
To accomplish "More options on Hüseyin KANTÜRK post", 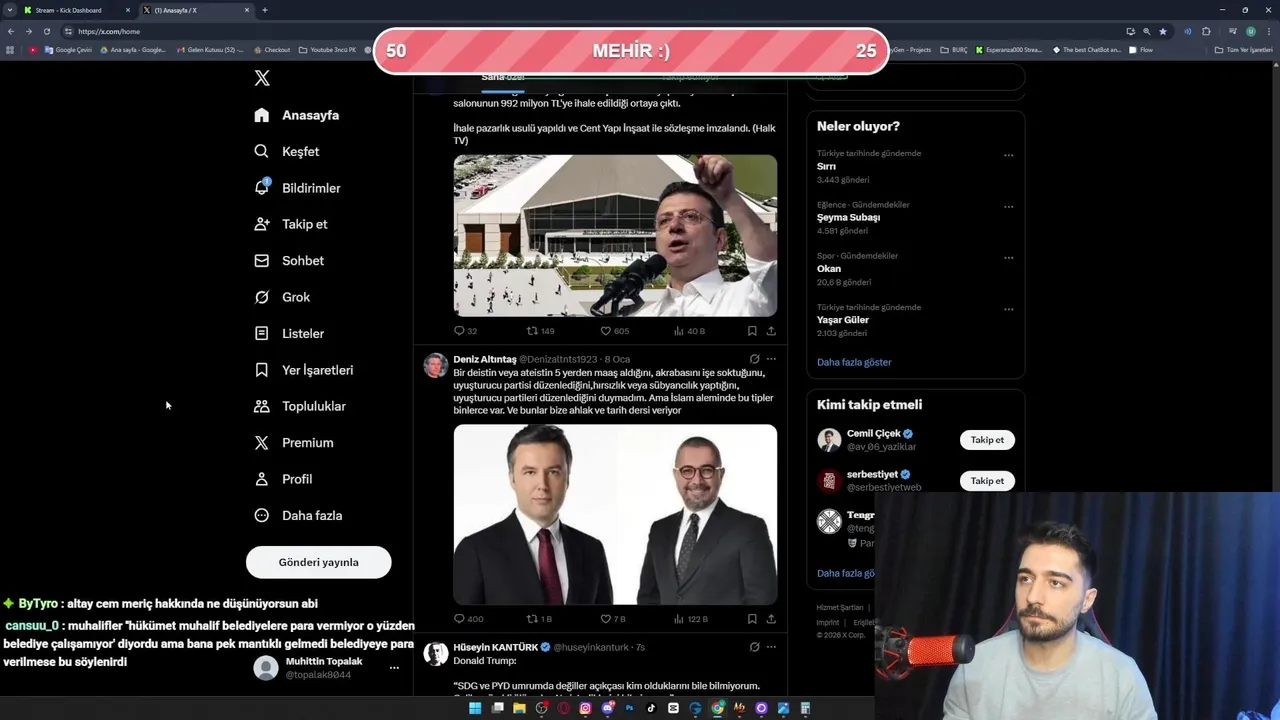I will point(771,647).
